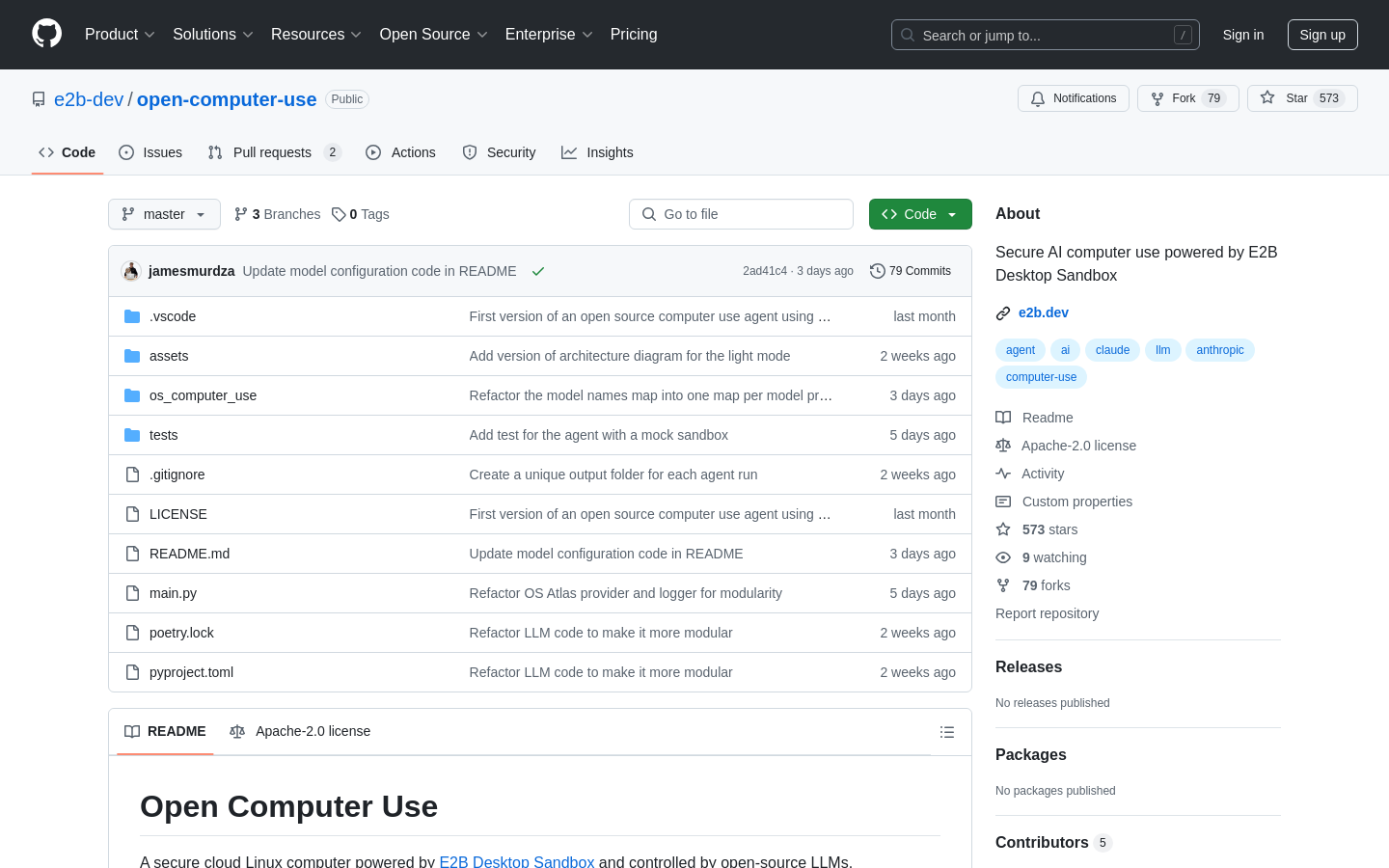Click the bell icon in Notifications button
Screen dimensions: 1389x868
pyautogui.click(x=1038, y=98)
